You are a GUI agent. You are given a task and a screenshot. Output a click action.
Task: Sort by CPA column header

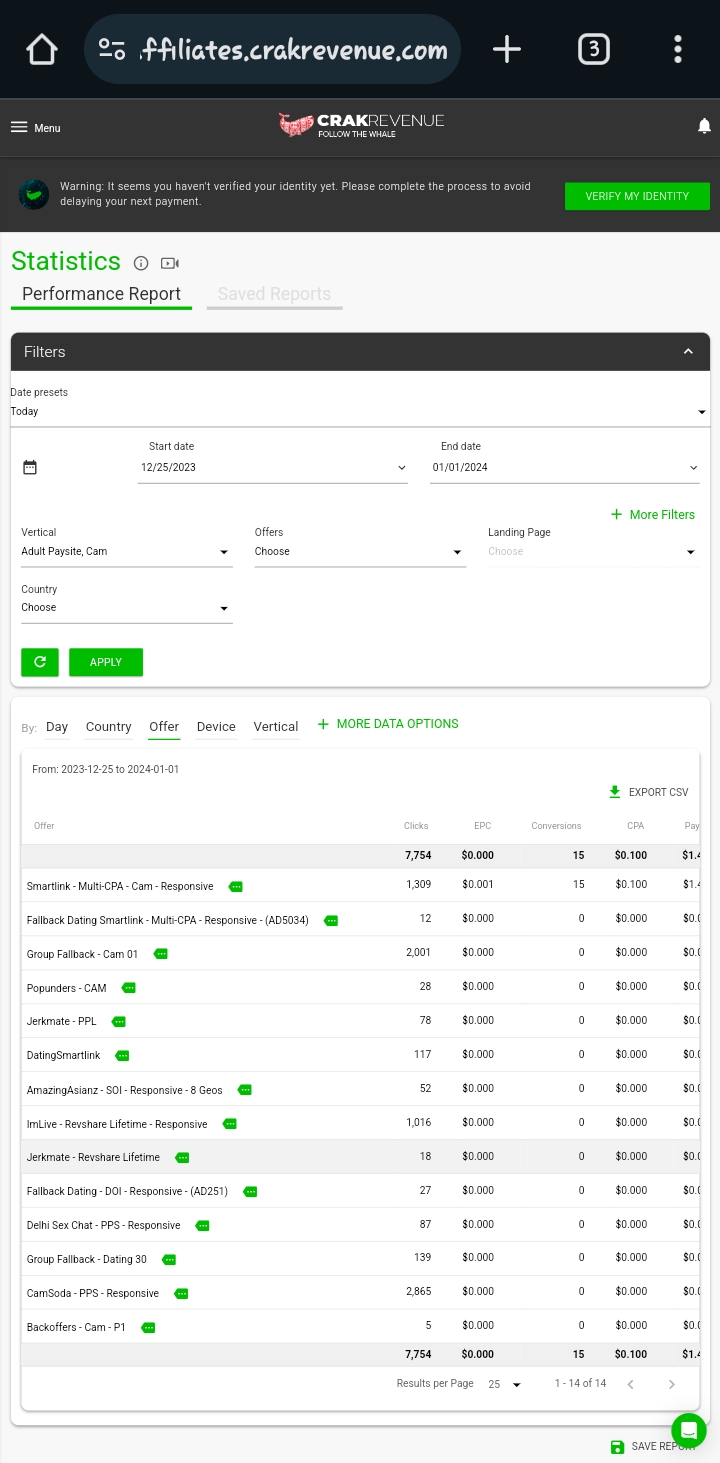[x=636, y=826]
